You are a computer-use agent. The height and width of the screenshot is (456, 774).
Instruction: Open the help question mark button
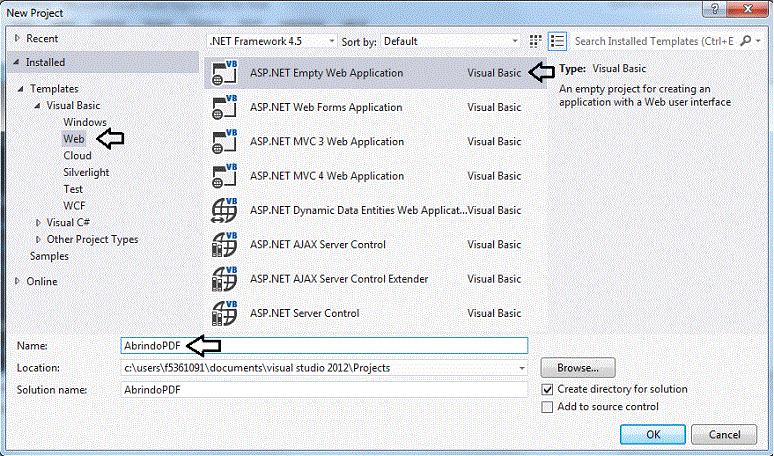(716, 8)
